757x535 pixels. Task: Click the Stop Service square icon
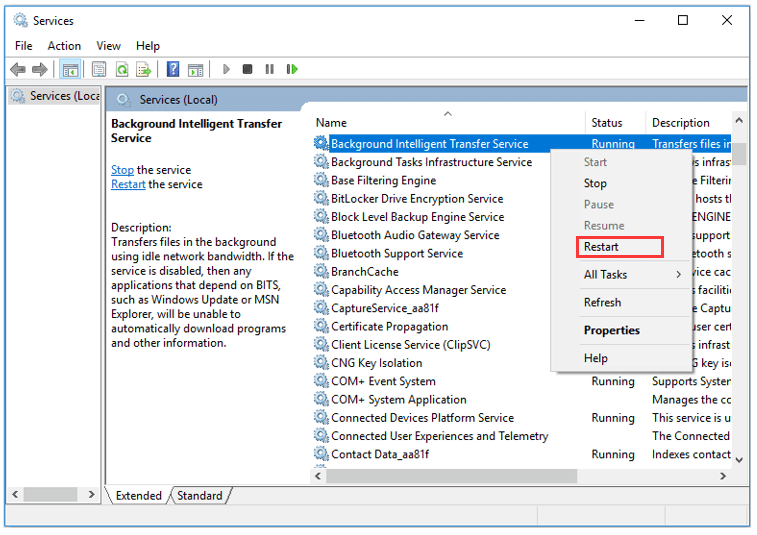(x=247, y=70)
